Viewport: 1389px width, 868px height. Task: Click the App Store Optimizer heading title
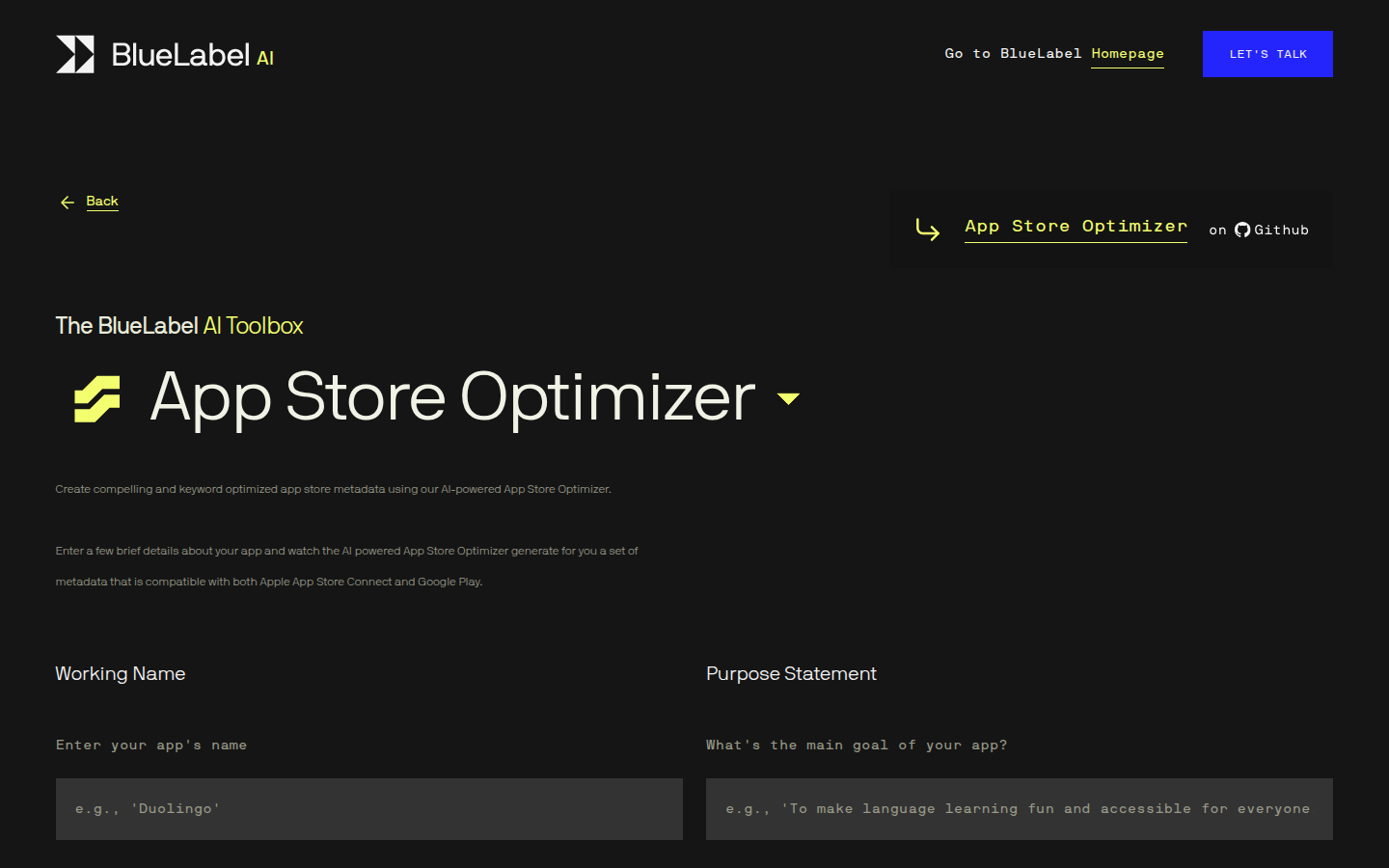click(452, 396)
